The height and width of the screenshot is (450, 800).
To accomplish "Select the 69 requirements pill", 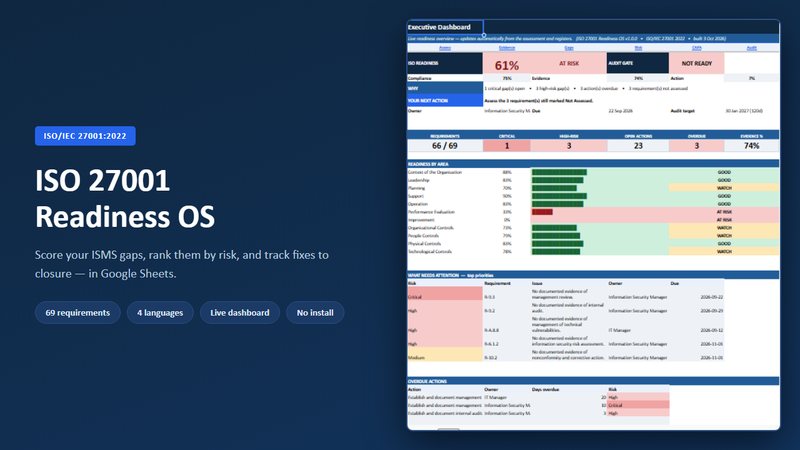I will pyautogui.click(x=78, y=313).
